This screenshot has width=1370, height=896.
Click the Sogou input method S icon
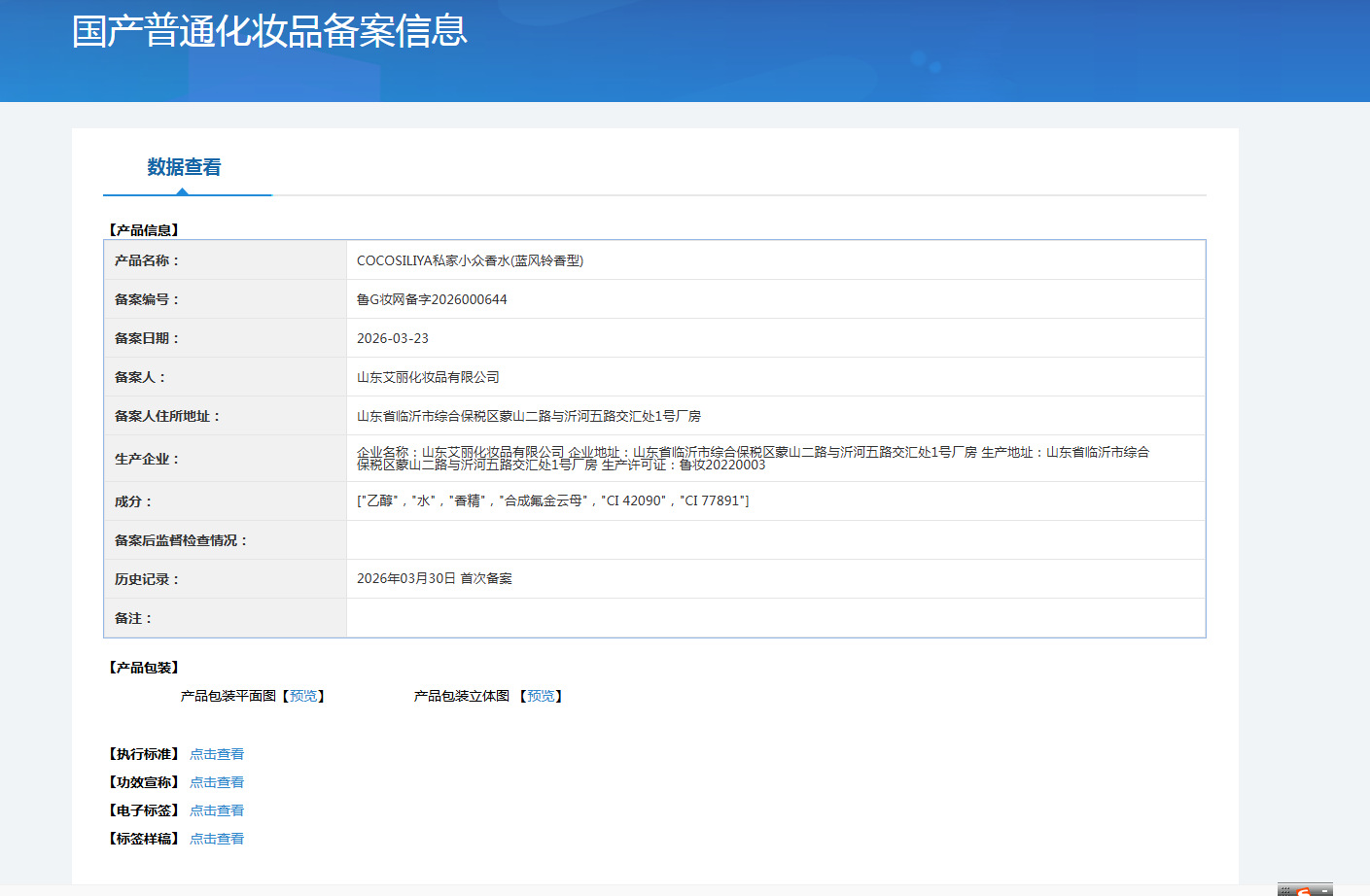(x=1303, y=892)
